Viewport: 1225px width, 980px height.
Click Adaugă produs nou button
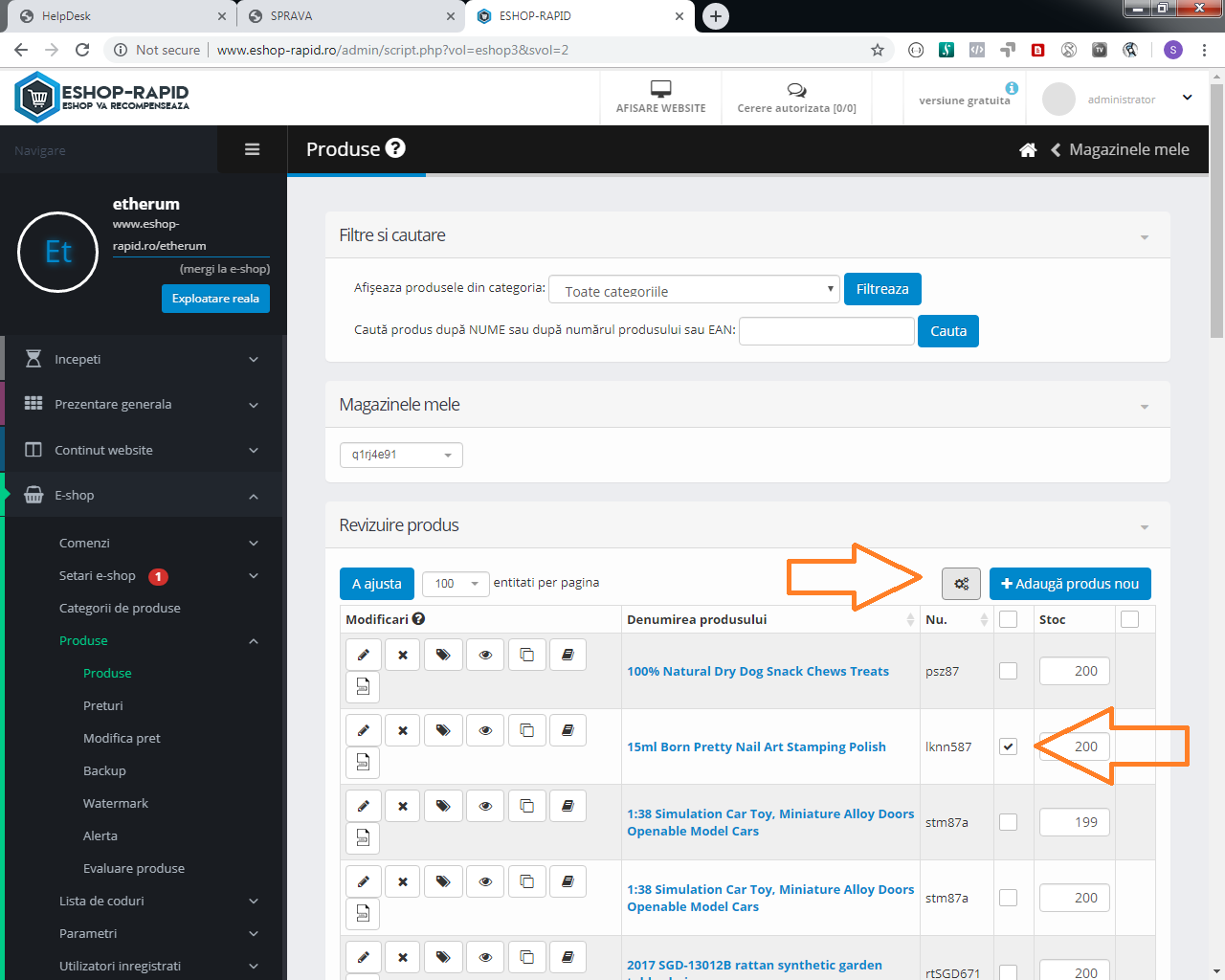[1070, 584]
